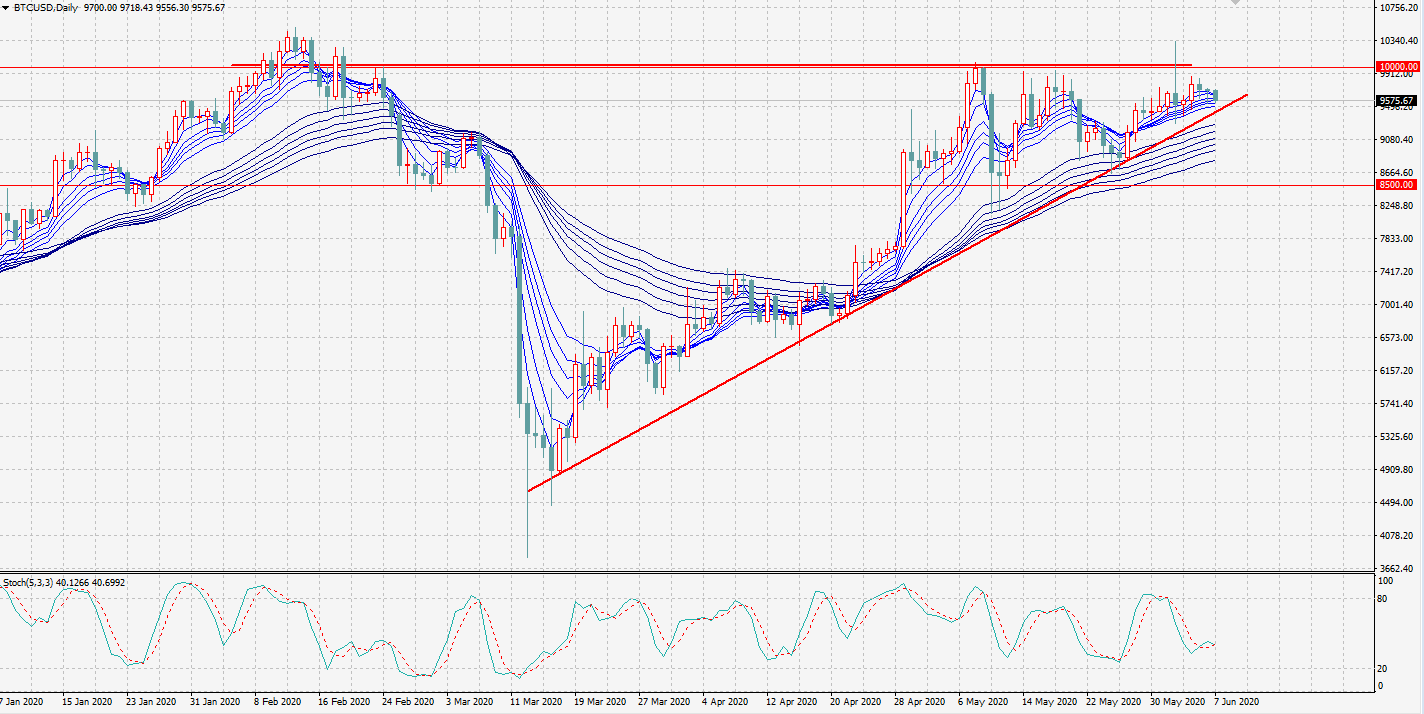Click the 10756.20 price scale label
The image size is (1424, 714).
1398,8
